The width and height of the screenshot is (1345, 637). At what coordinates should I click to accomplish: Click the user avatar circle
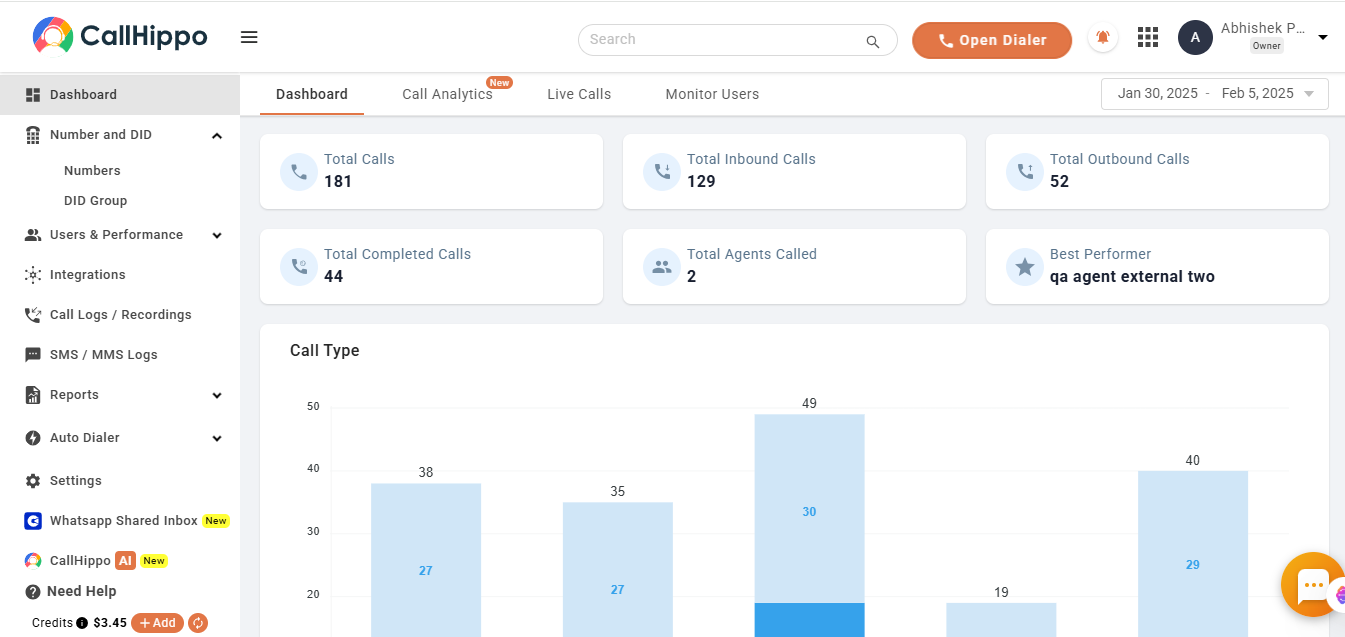pyautogui.click(x=1195, y=38)
